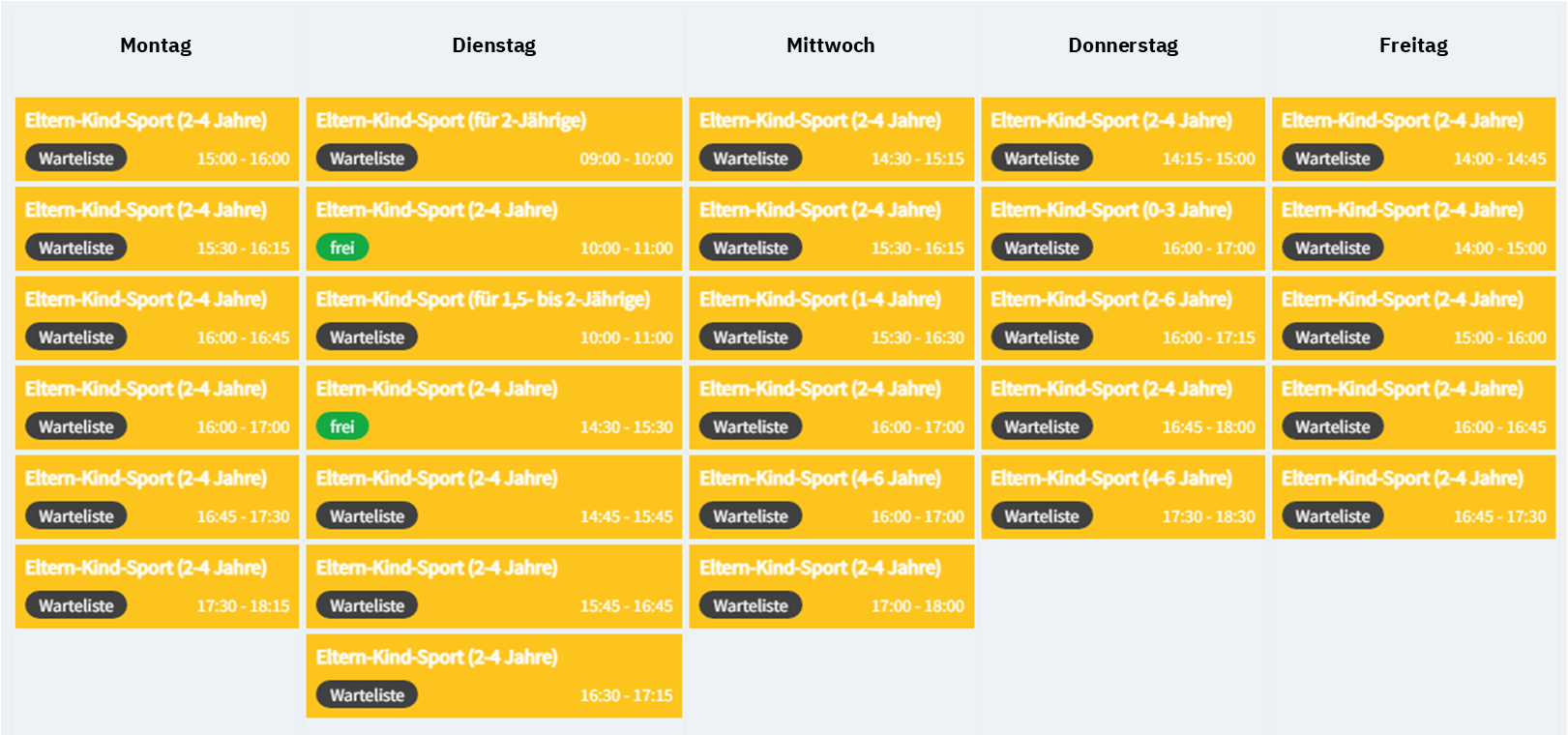Click the frei badge on Tuesday's 14:30 - 15:30 course

coord(341,426)
